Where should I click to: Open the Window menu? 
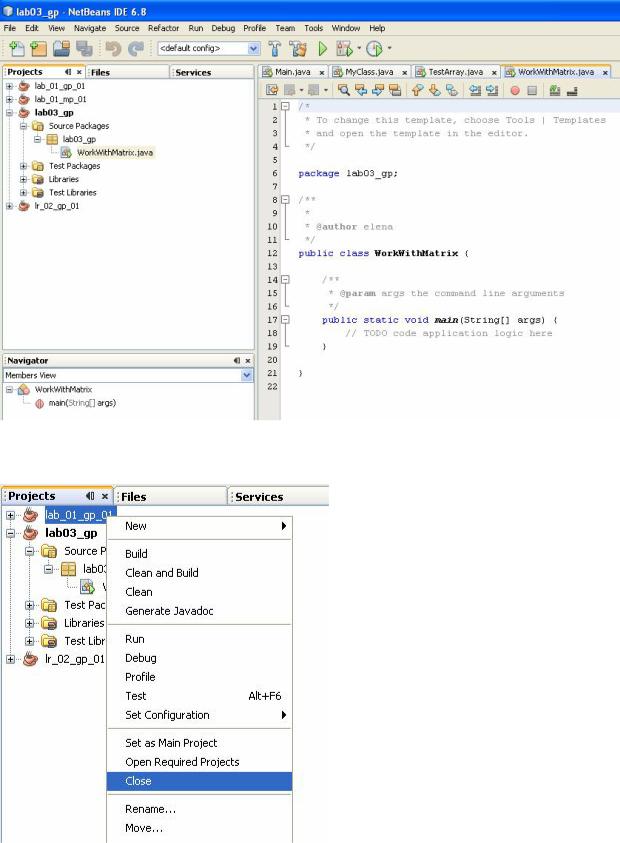point(346,28)
